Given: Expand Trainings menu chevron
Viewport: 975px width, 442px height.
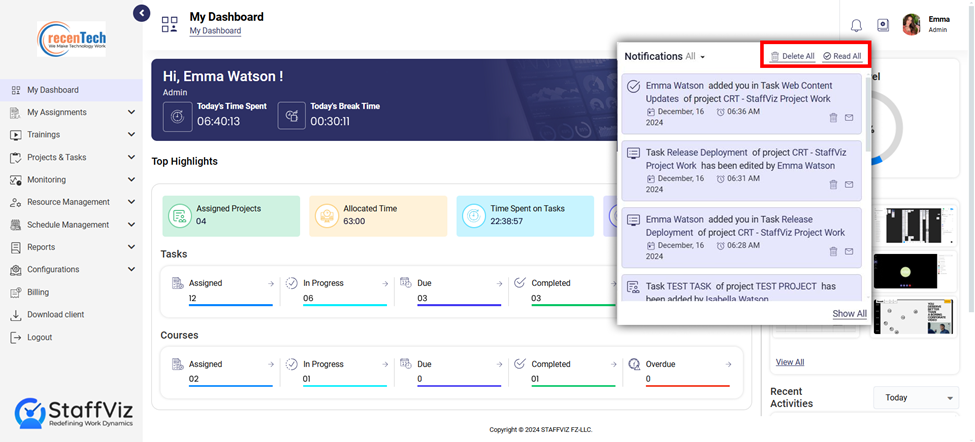Looking at the screenshot, I should tap(131, 135).
